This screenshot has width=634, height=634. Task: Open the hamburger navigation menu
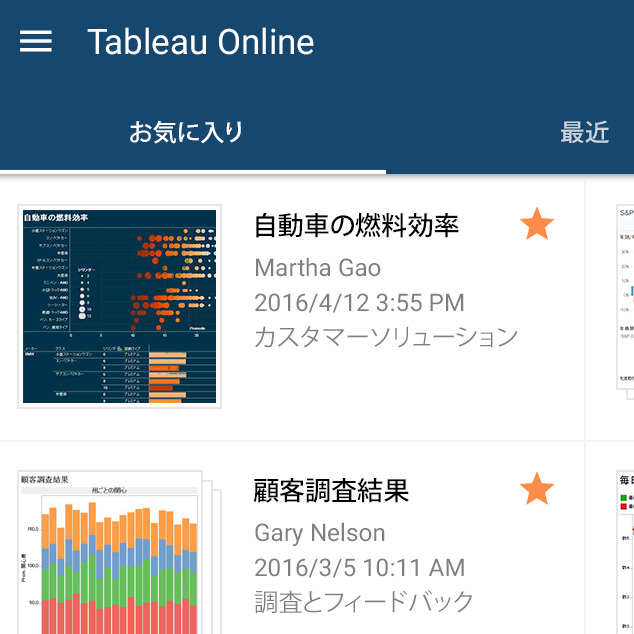click(x=36, y=41)
